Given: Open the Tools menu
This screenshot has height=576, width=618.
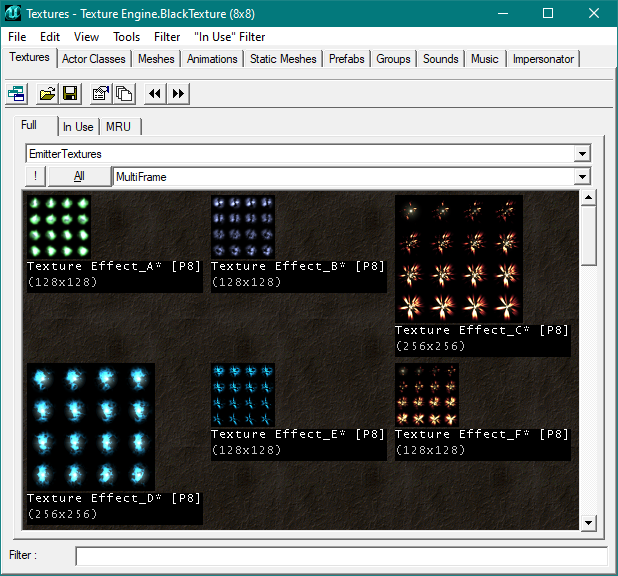Looking at the screenshot, I should (127, 37).
